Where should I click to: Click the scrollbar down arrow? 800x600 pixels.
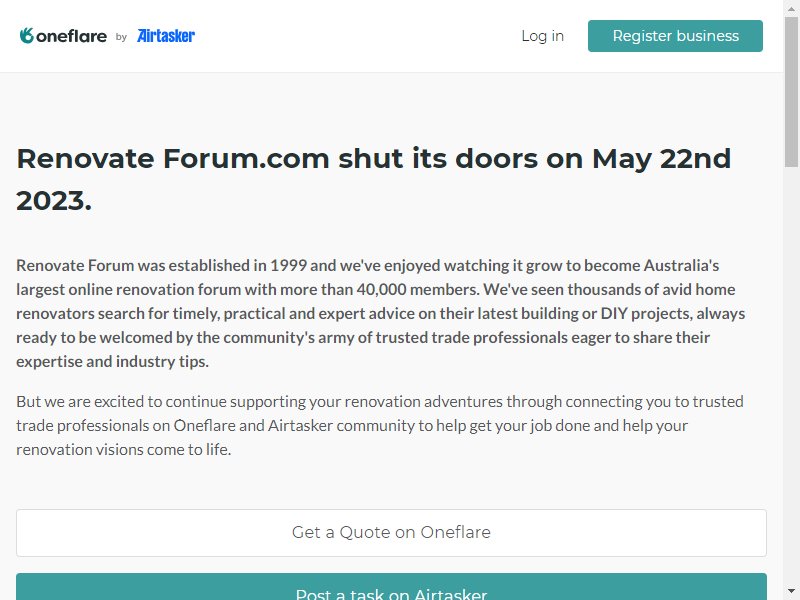[x=791, y=591]
